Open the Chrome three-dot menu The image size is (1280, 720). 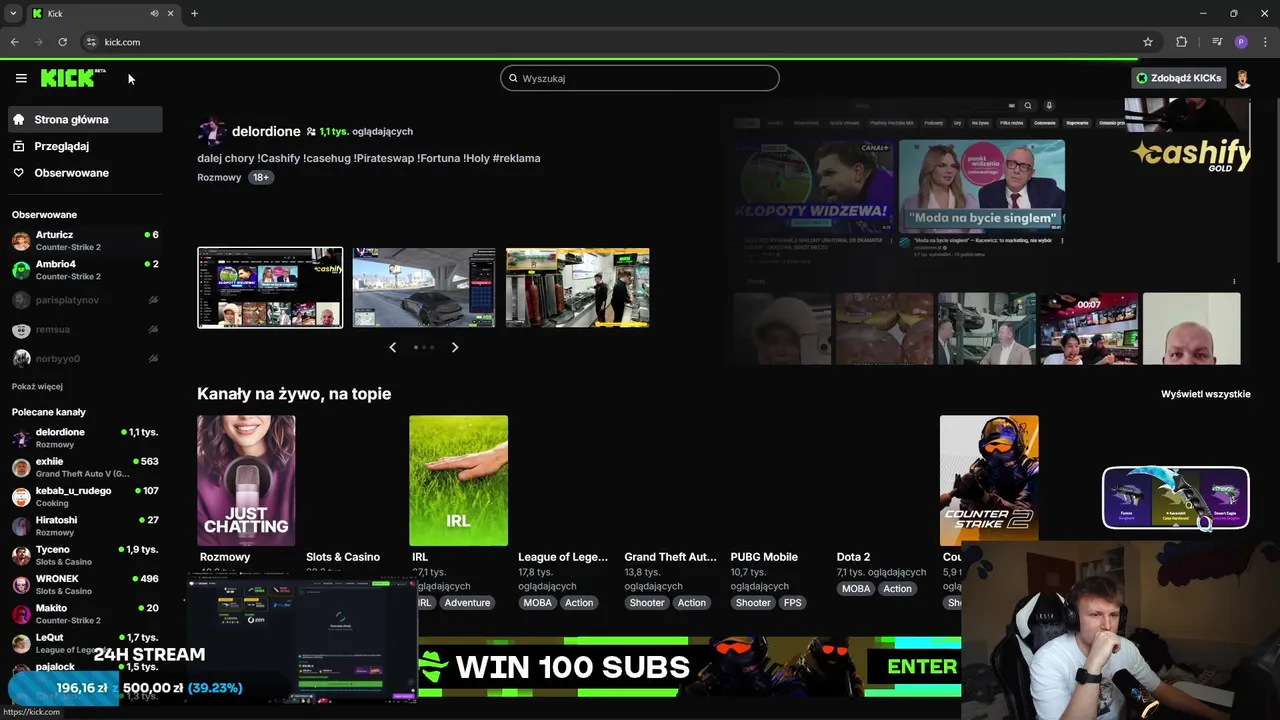click(x=1265, y=42)
